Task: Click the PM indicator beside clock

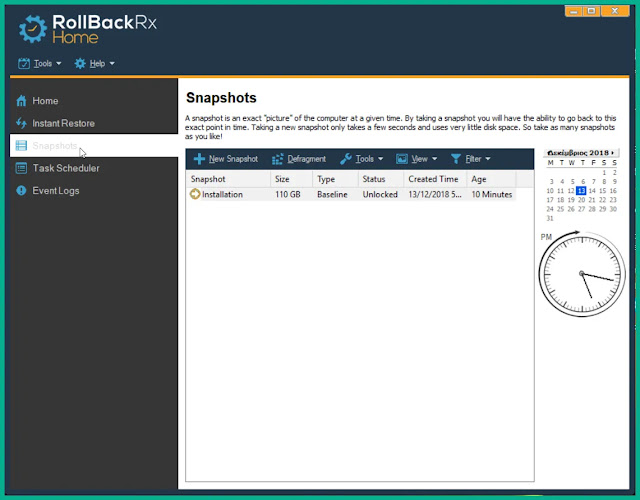Action: (546, 237)
